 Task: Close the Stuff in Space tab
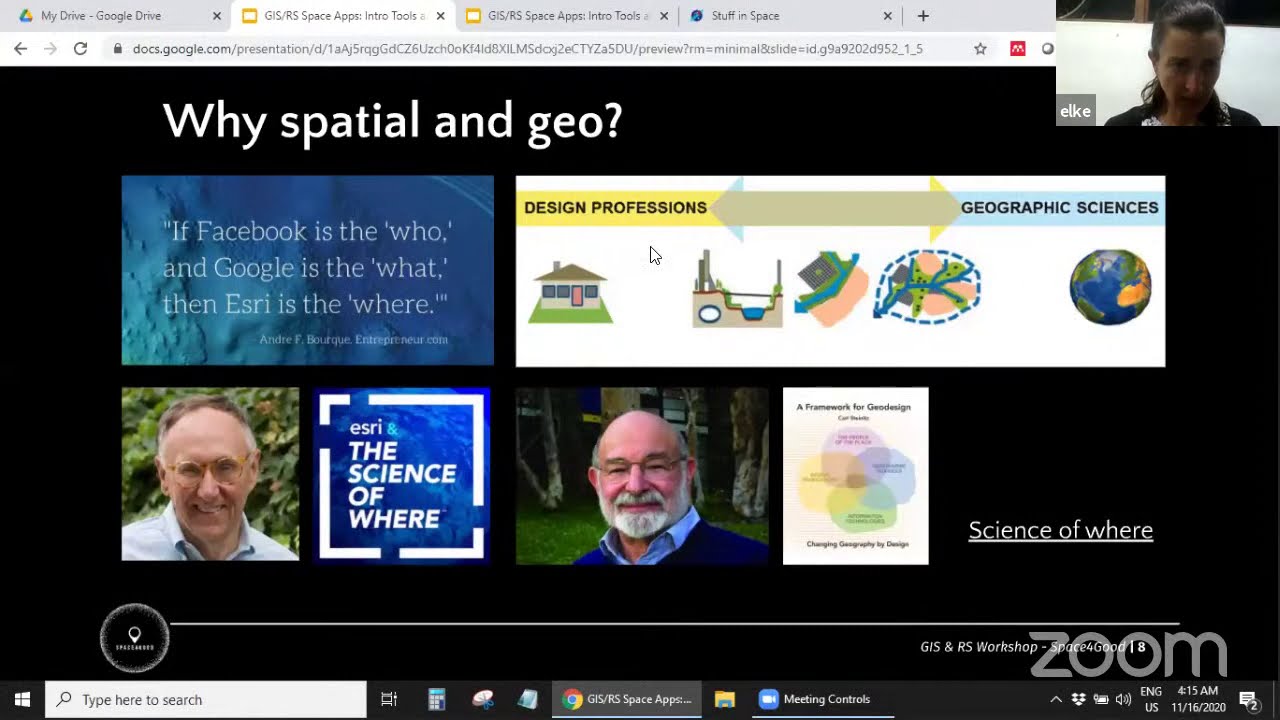[887, 16]
